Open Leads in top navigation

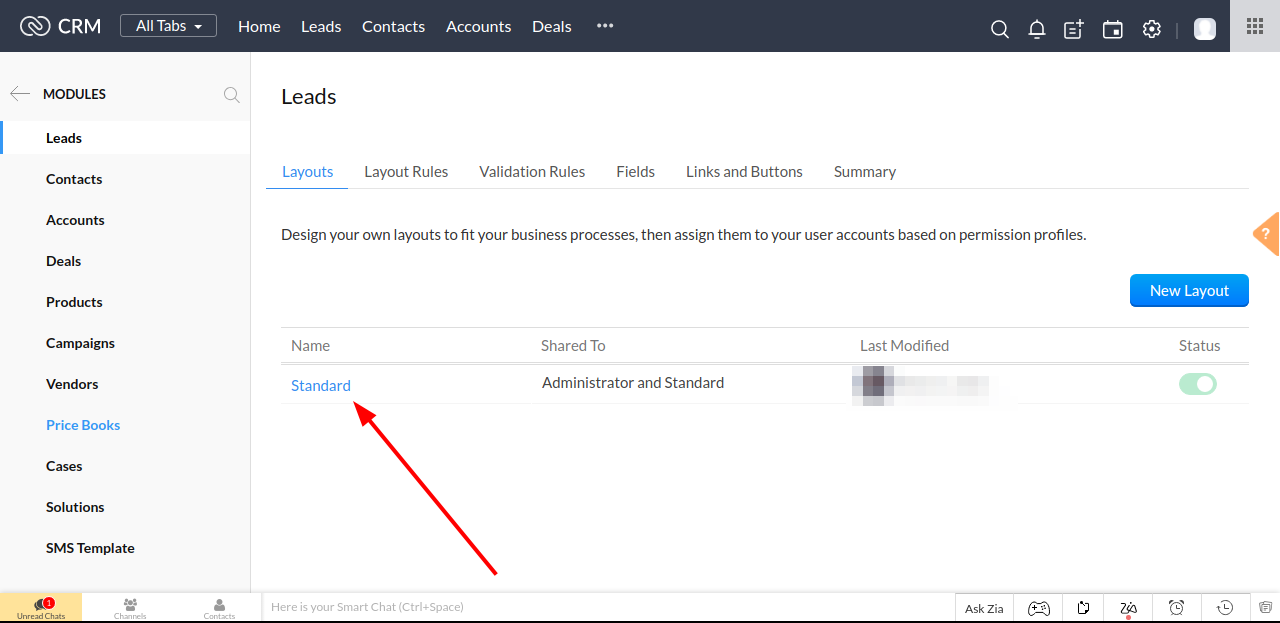pos(321,27)
